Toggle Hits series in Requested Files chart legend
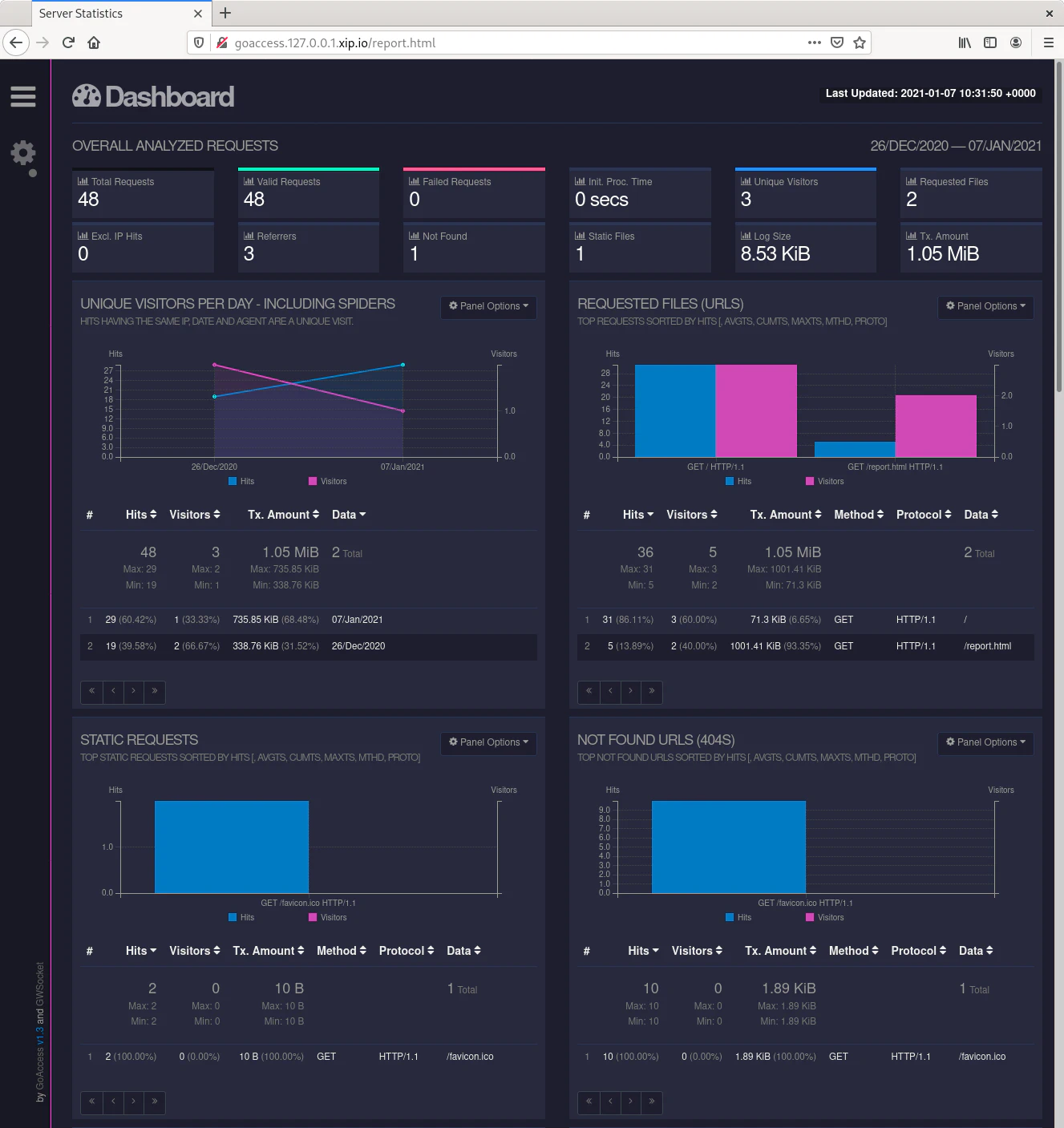Viewport: 1064px width, 1128px height. 738,481
